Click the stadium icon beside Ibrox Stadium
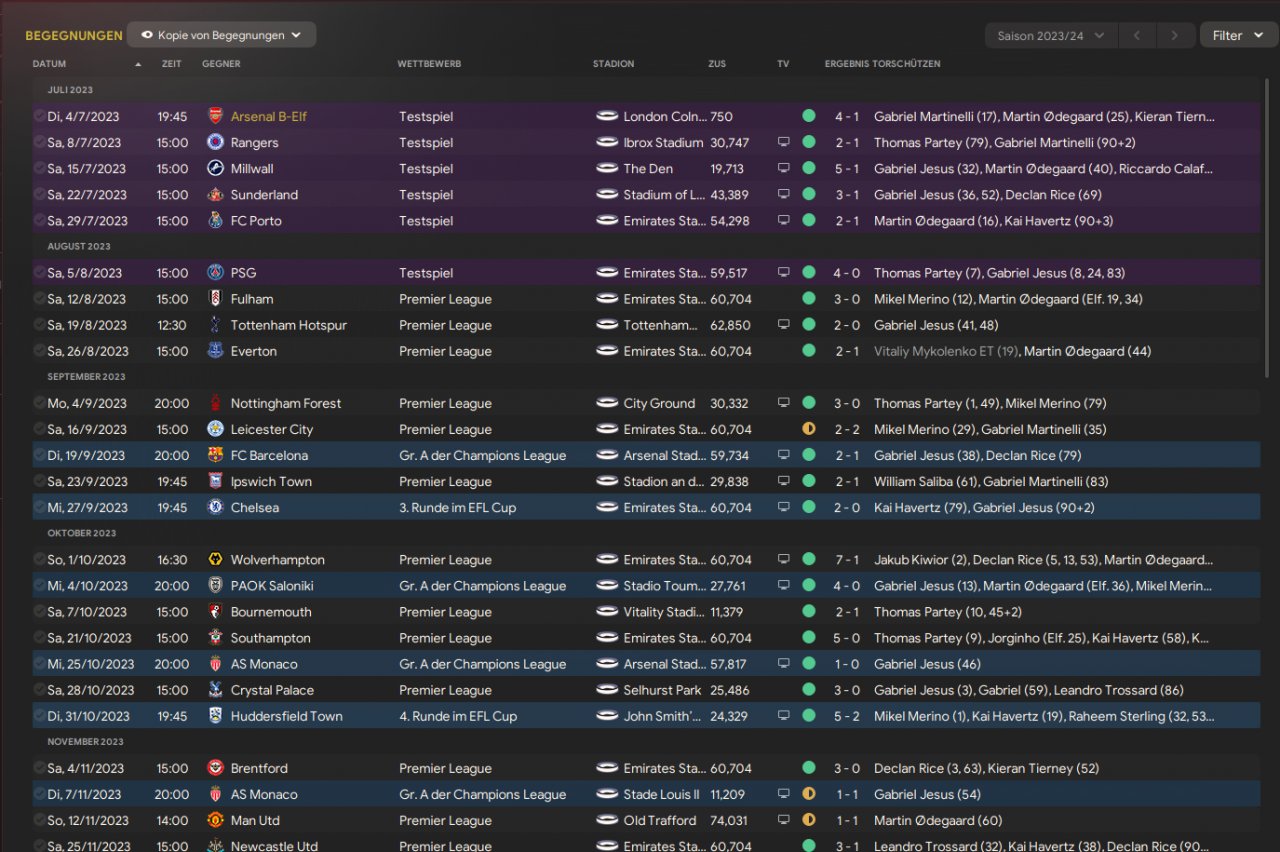The height and width of the screenshot is (852, 1280). tap(607, 142)
